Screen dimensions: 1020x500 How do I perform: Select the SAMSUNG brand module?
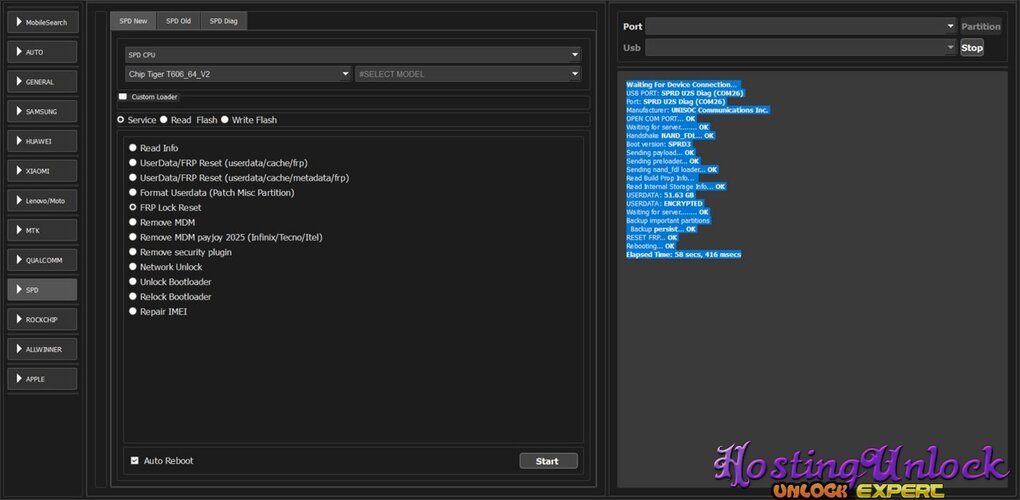tap(42, 111)
